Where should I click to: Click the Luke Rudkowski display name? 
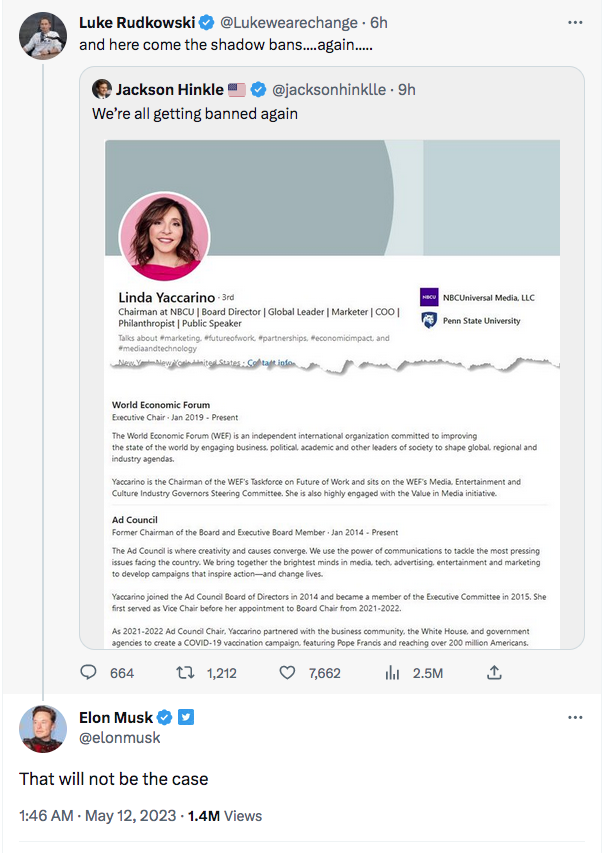coord(137,22)
